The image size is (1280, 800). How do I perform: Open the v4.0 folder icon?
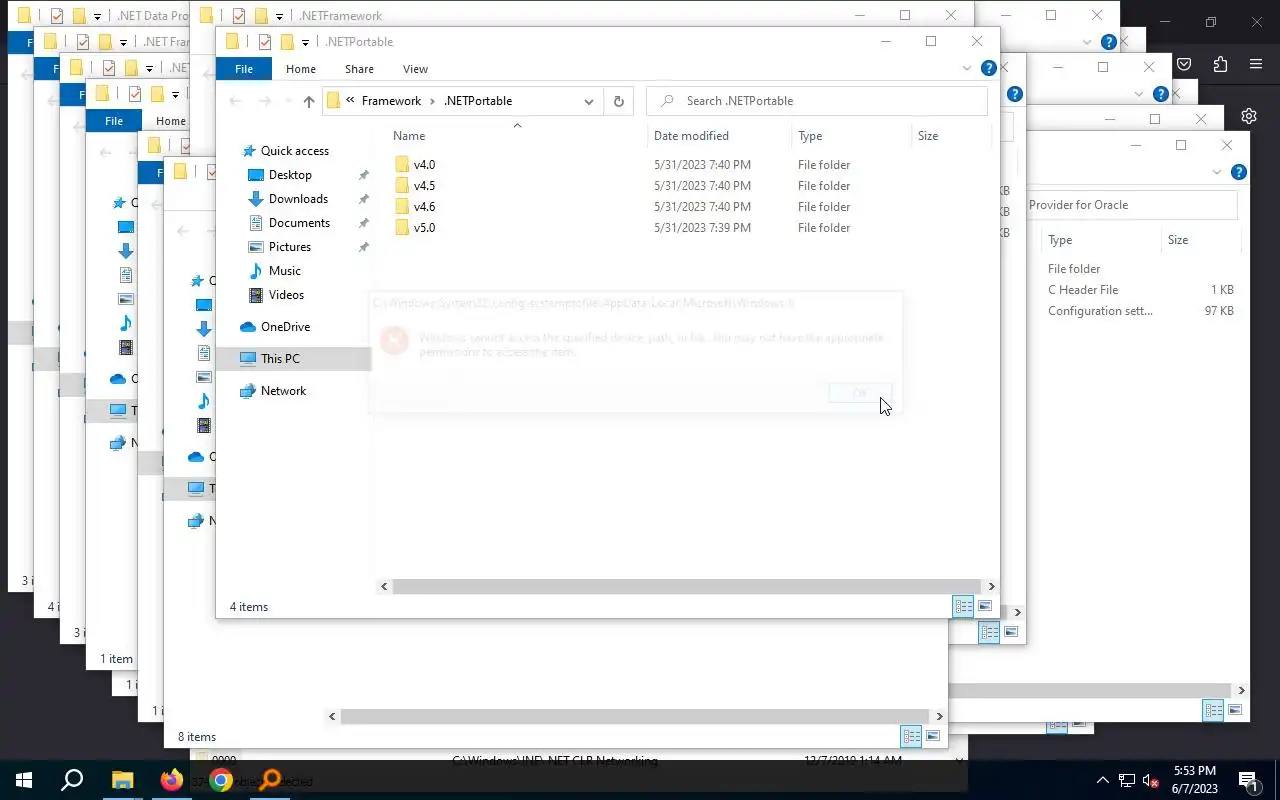tap(402, 165)
